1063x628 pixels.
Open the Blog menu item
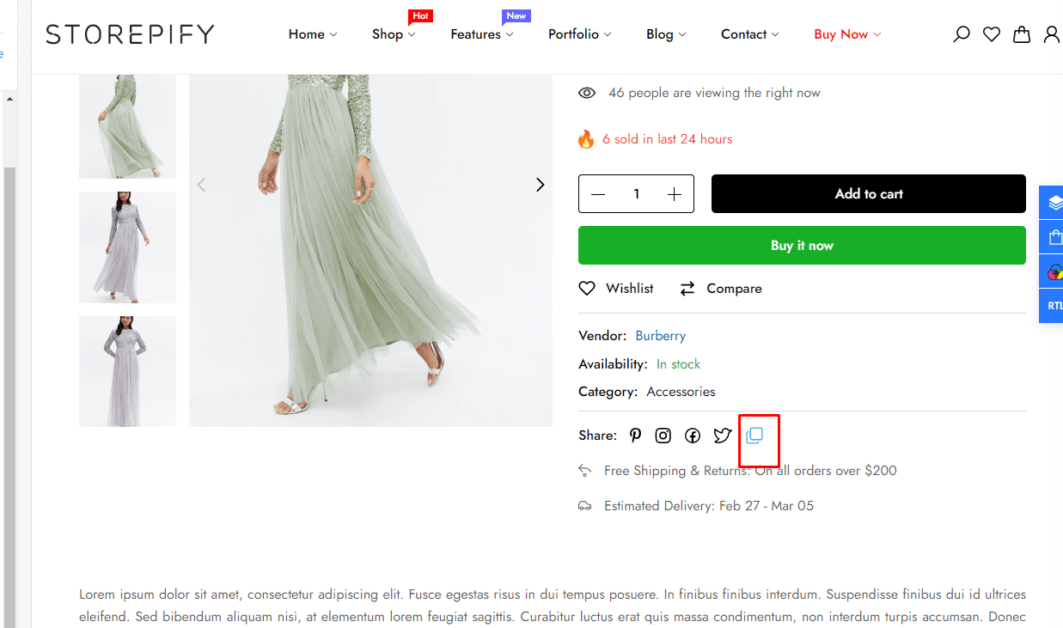pos(660,34)
